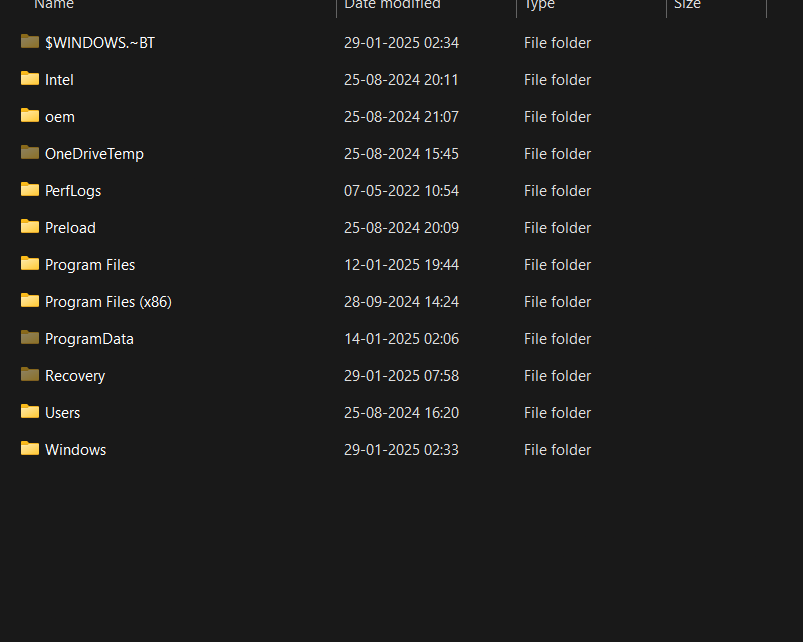Select the OneDriveTemp folder name
This screenshot has height=642, width=803.
(x=94, y=154)
